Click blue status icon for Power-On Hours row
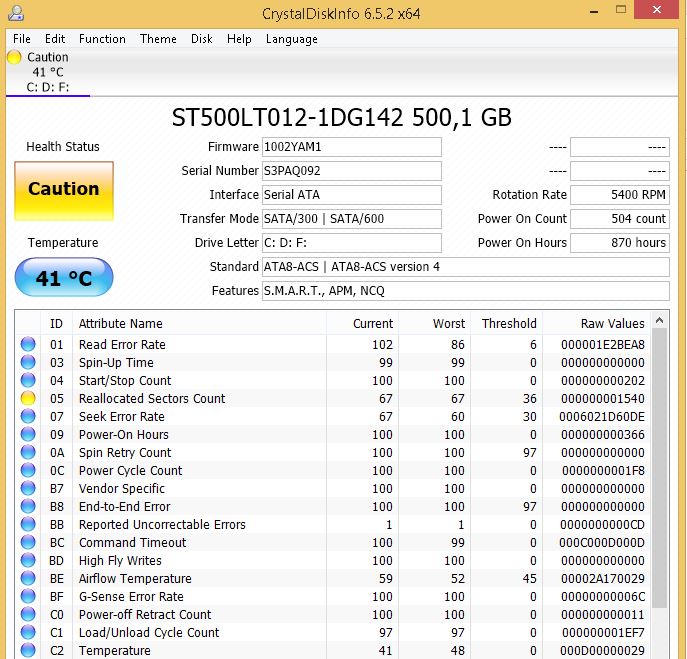 (x=28, y=434)
